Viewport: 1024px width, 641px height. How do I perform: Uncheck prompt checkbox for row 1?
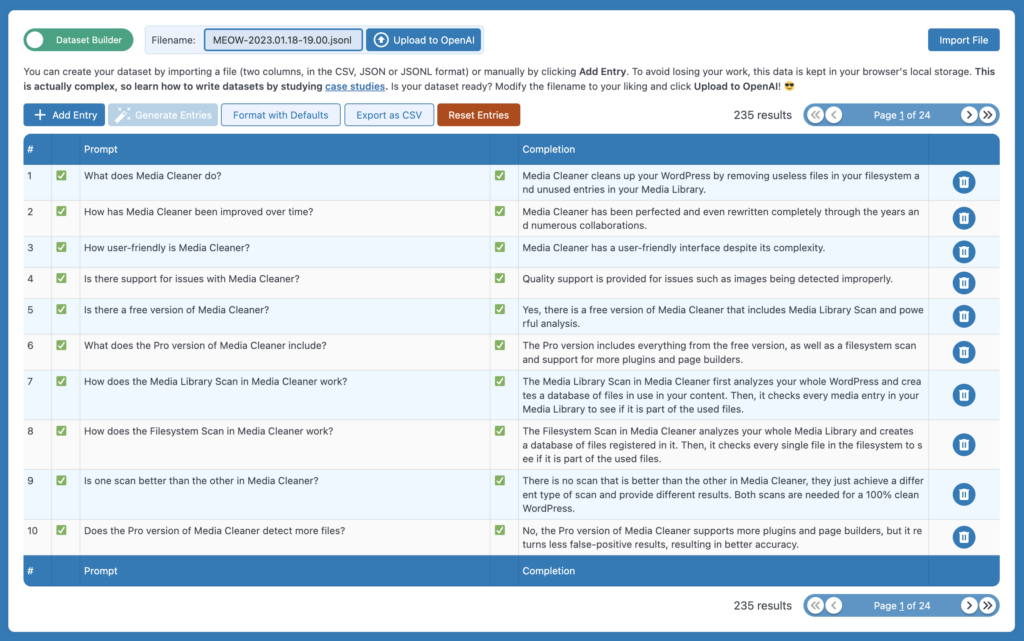click(61, 176)
